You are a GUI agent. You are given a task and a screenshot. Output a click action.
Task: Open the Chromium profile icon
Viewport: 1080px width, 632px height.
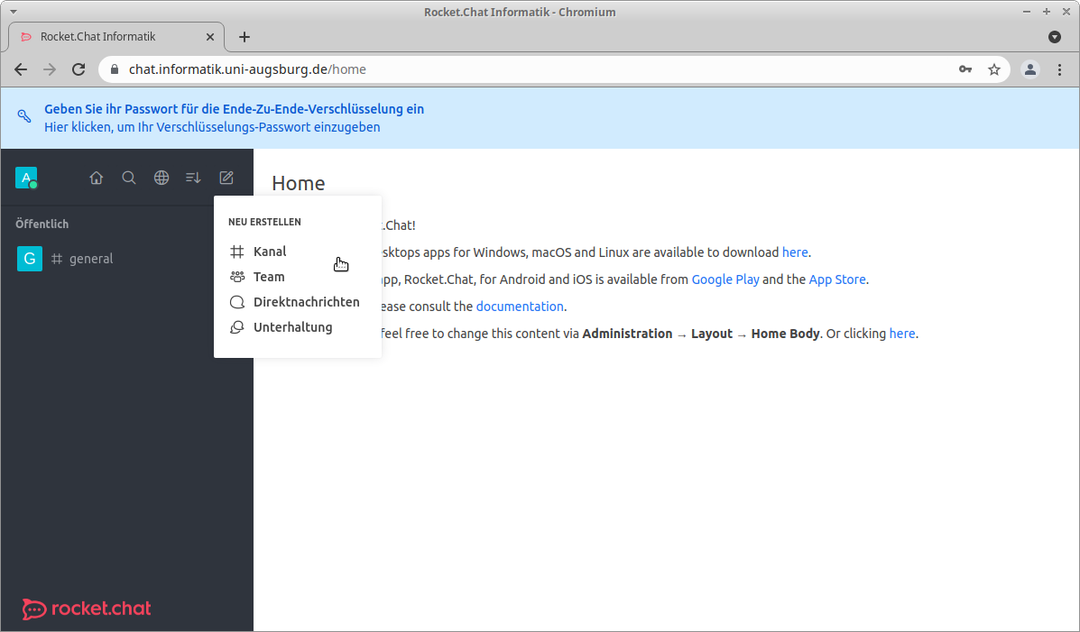1030,70
